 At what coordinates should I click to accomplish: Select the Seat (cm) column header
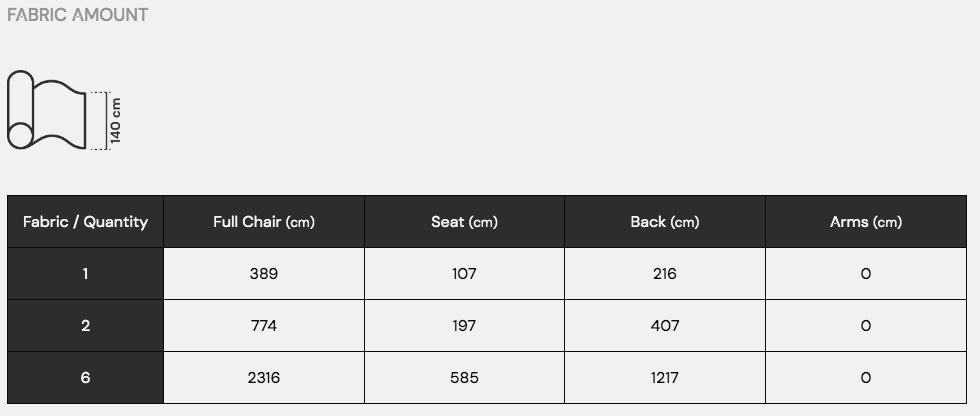pyautogui.click(x=464, y=222)
